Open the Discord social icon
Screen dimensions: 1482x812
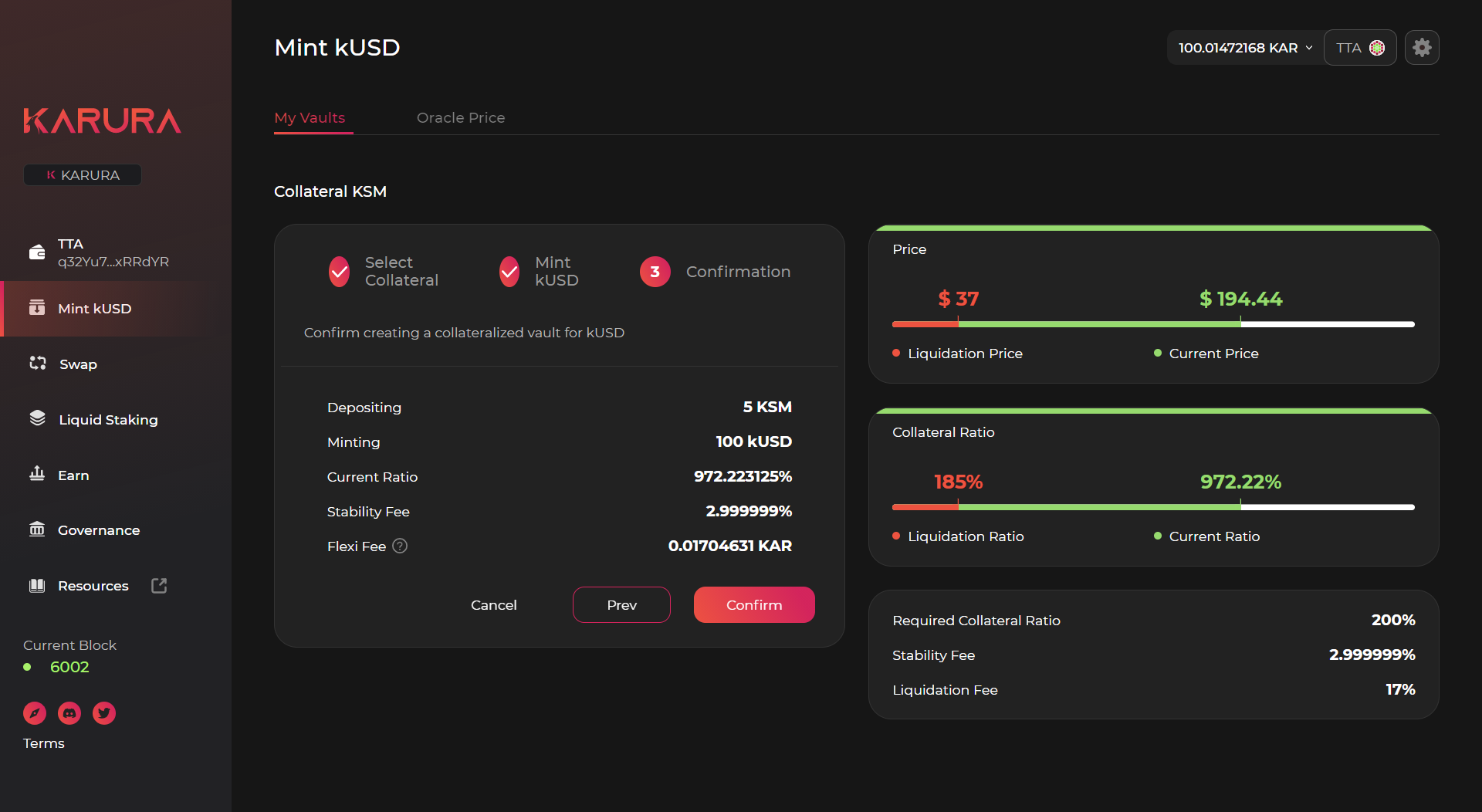coord(69,713)
